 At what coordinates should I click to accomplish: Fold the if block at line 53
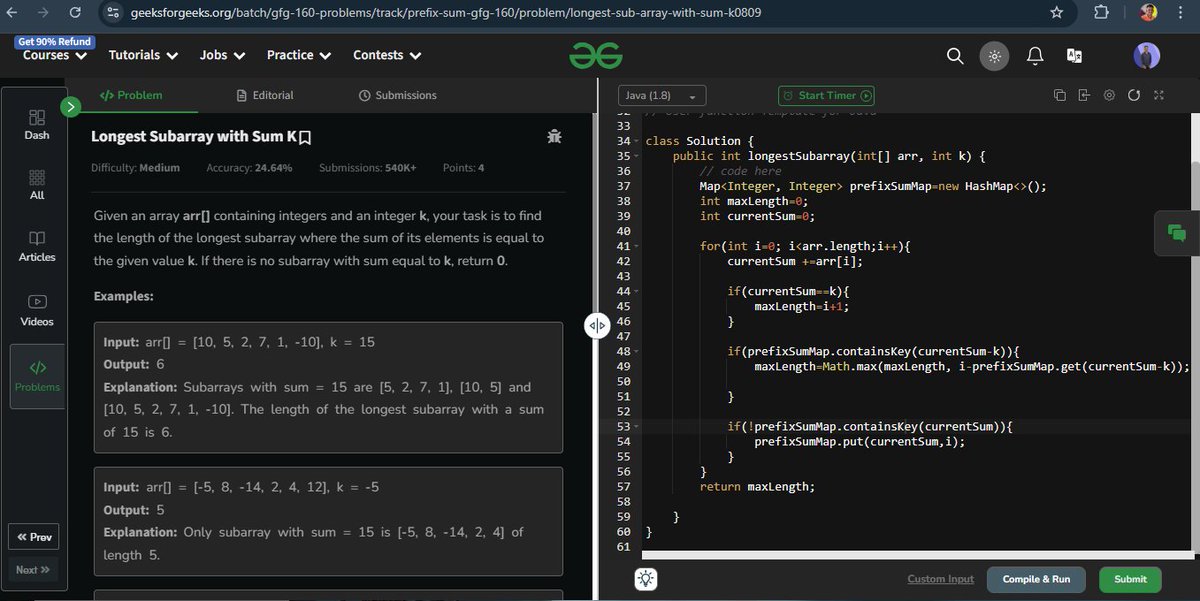[636, 427]
